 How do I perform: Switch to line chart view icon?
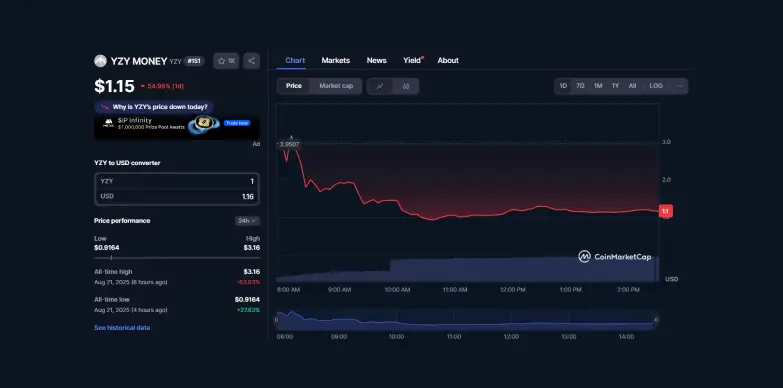(x=380, y=86)
